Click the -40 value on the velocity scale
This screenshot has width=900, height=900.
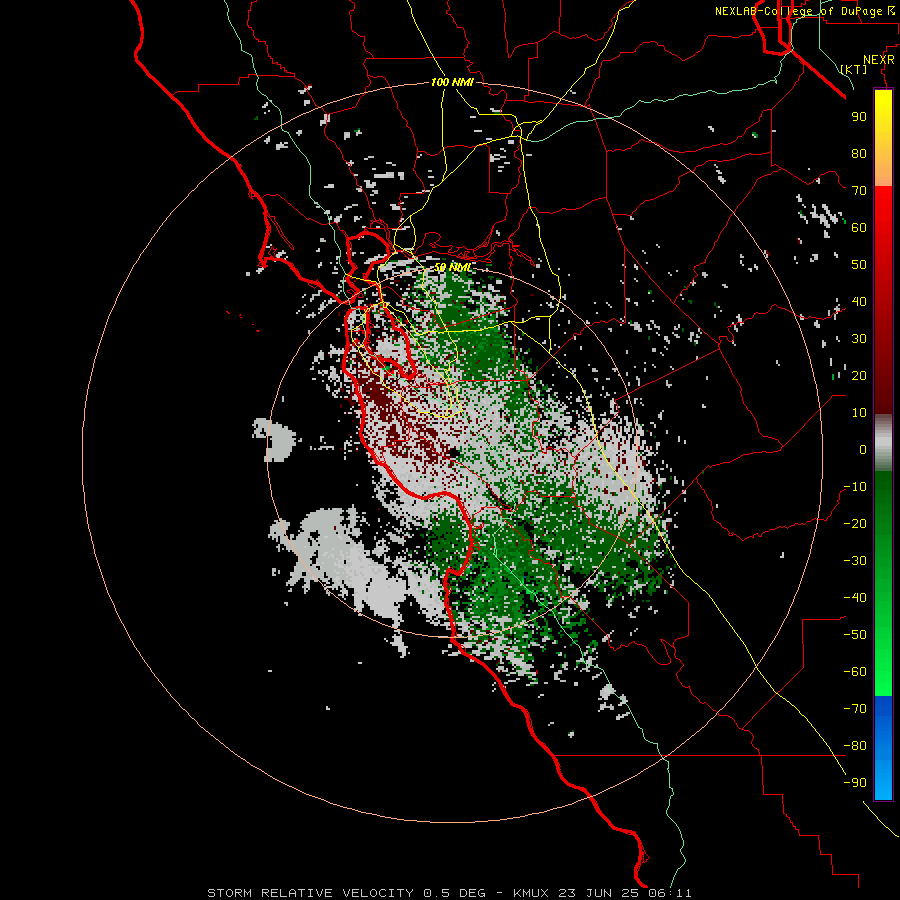coord(855,598)
